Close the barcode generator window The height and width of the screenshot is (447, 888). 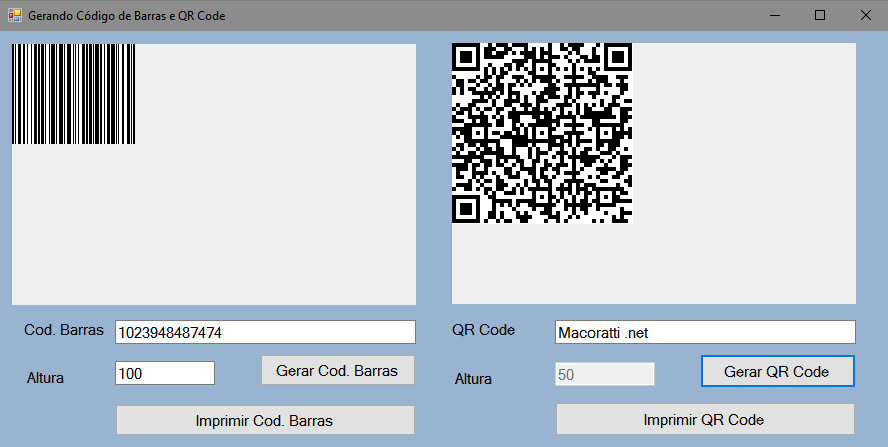coord(865,15)
